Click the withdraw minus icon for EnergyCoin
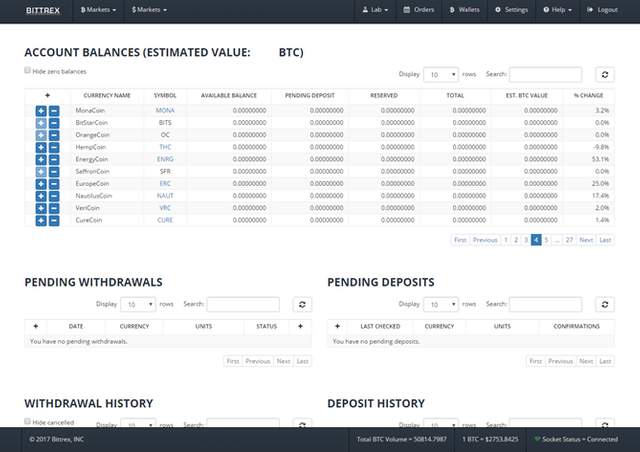The width and height of the screenshot is (640, 452). tap(54, 160)
